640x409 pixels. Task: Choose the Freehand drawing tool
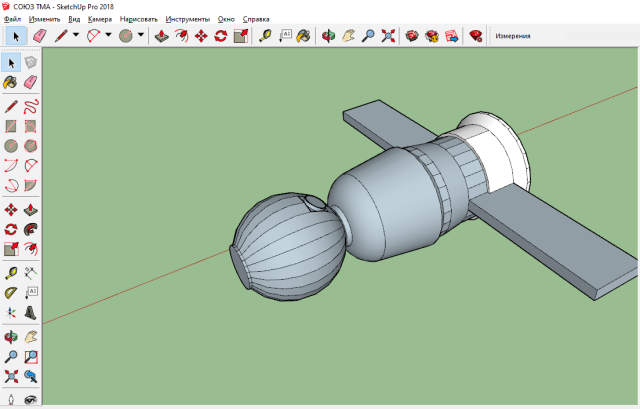[x=30, y=105]
